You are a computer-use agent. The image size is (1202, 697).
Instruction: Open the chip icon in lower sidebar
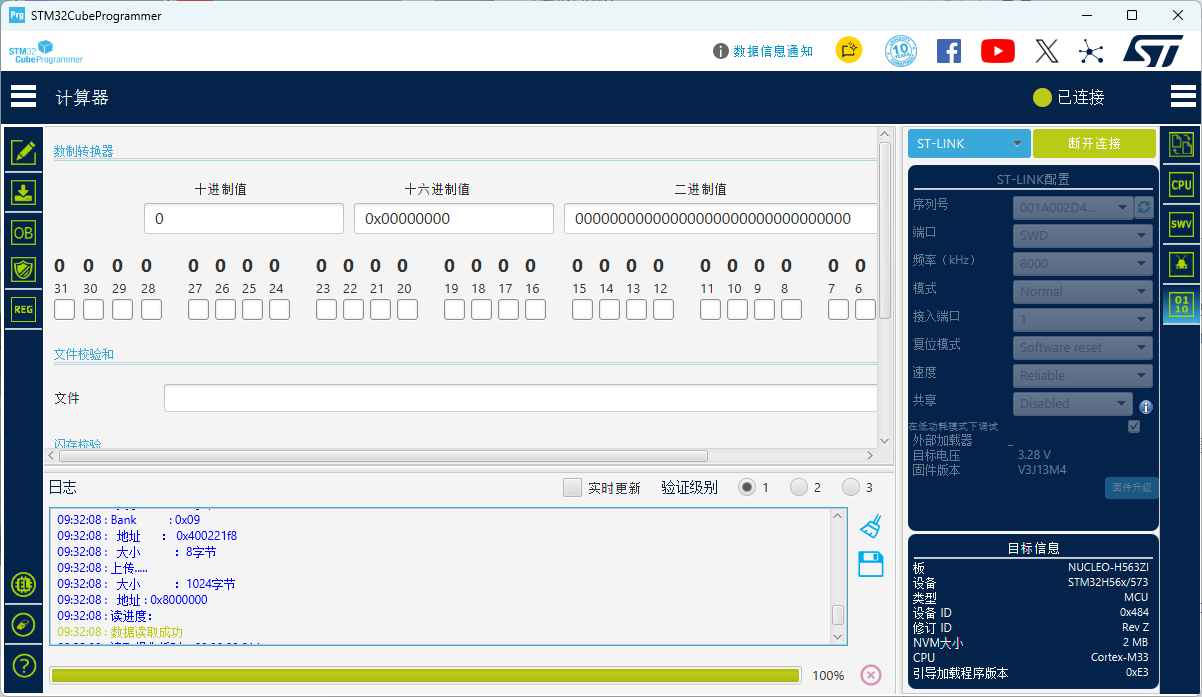[23, 585]
